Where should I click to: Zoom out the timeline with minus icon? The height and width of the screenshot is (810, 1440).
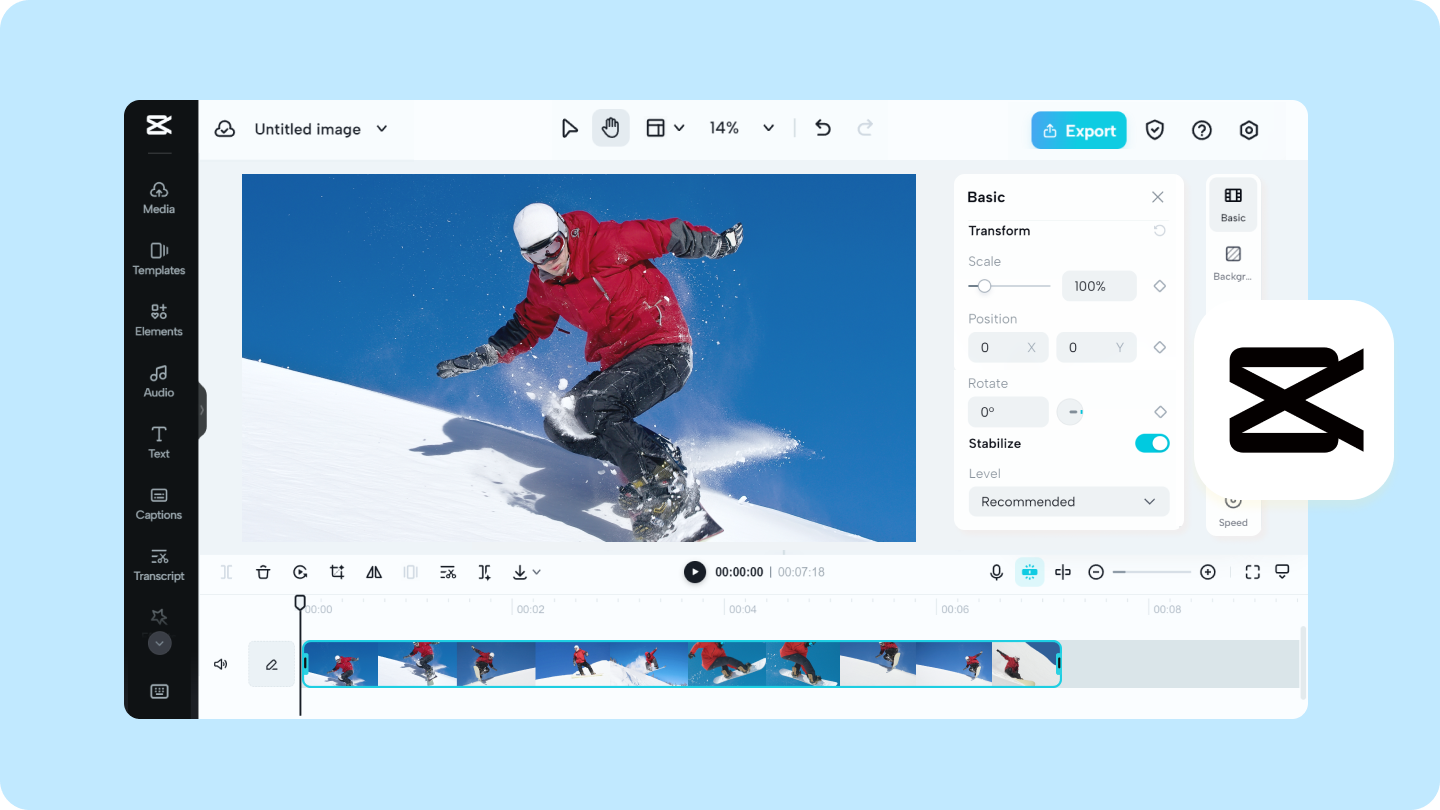pos(1096,572)
